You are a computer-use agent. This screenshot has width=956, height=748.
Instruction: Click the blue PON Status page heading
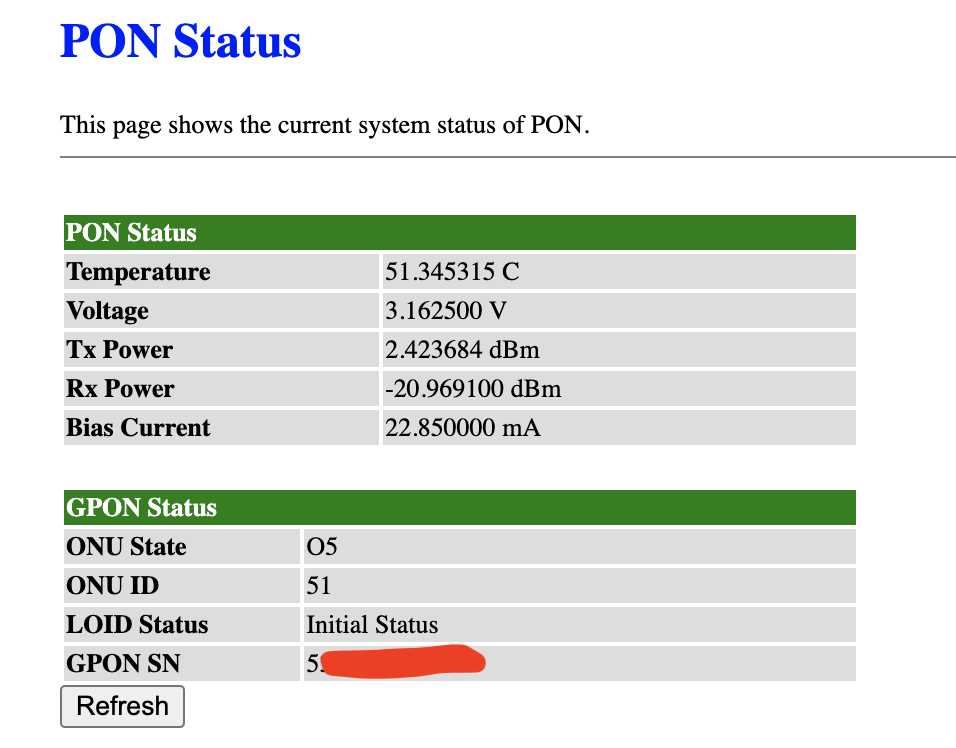[x=181, y=42]
